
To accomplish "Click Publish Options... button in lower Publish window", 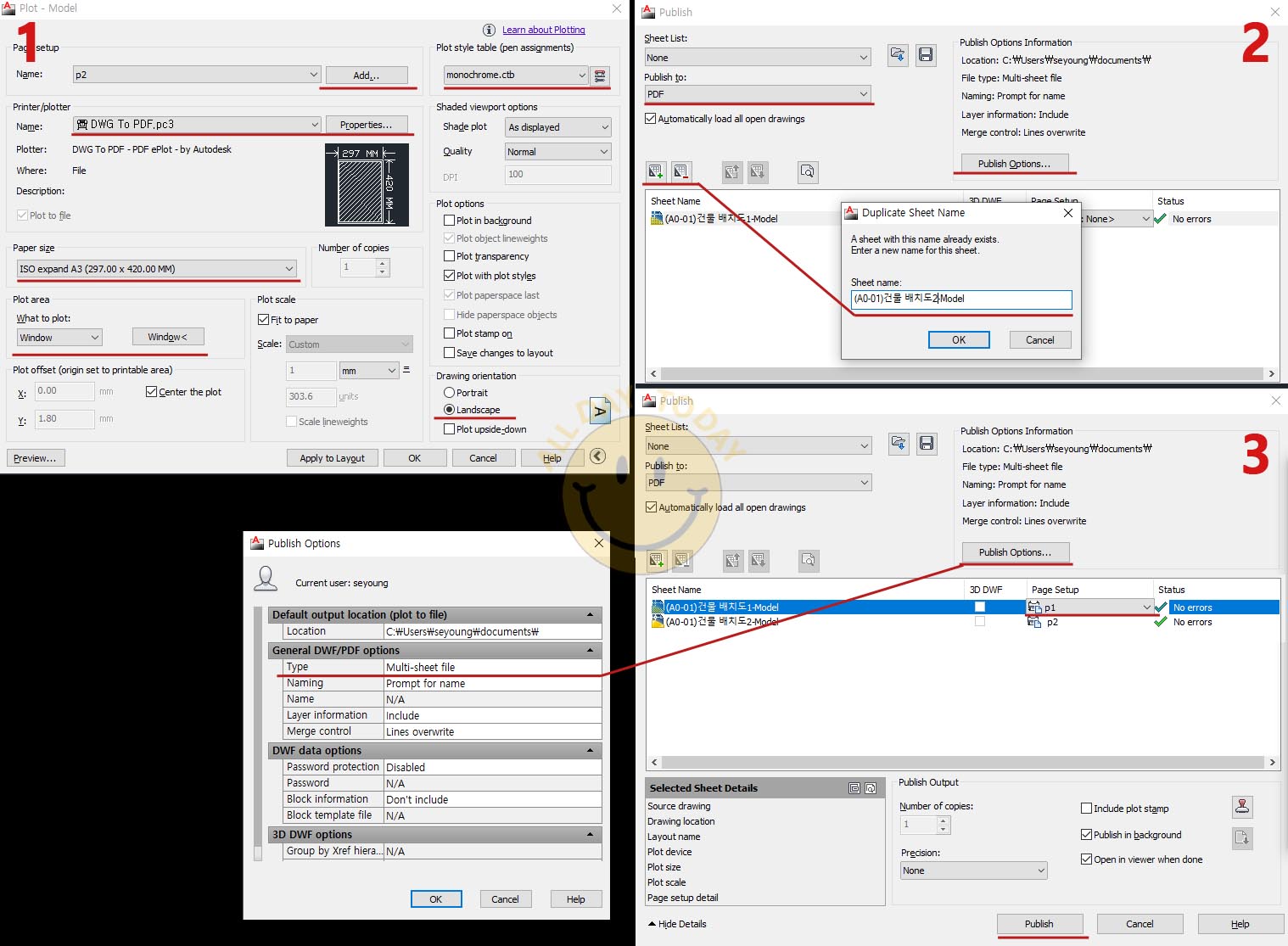I will [1015, 552].
